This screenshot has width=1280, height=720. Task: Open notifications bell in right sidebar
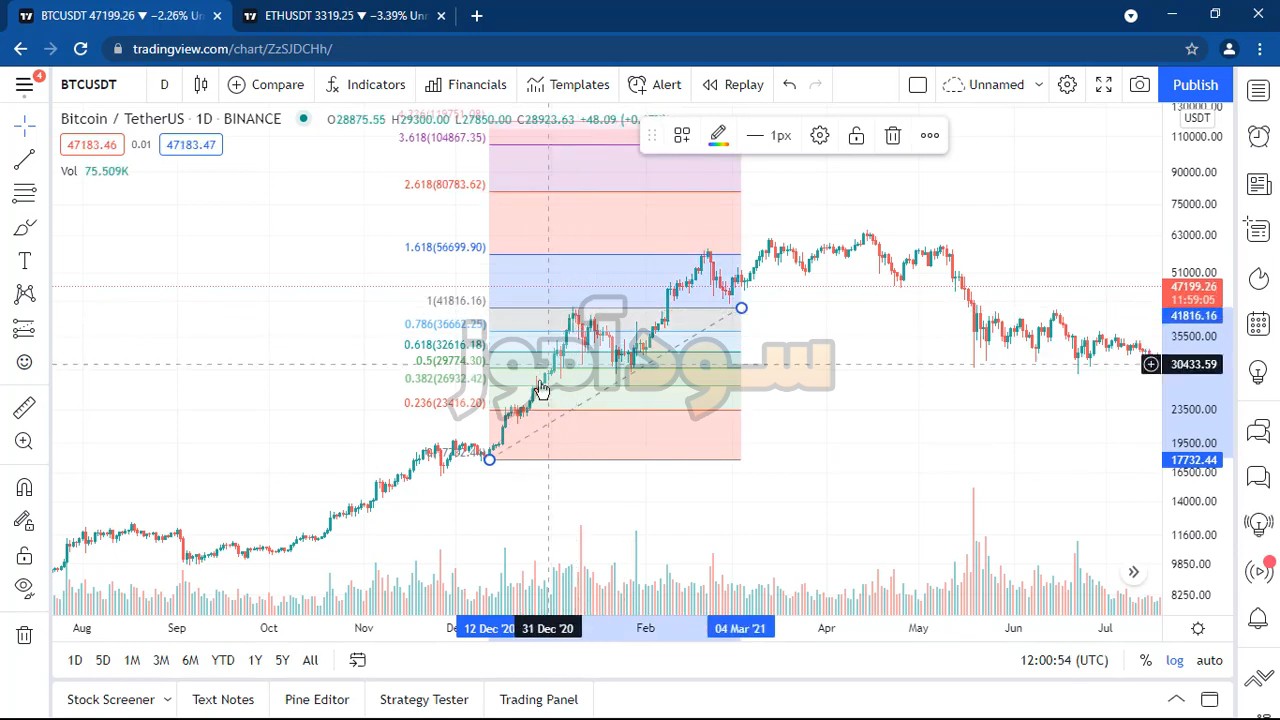pyautogui.click(x=1259, y=618)
